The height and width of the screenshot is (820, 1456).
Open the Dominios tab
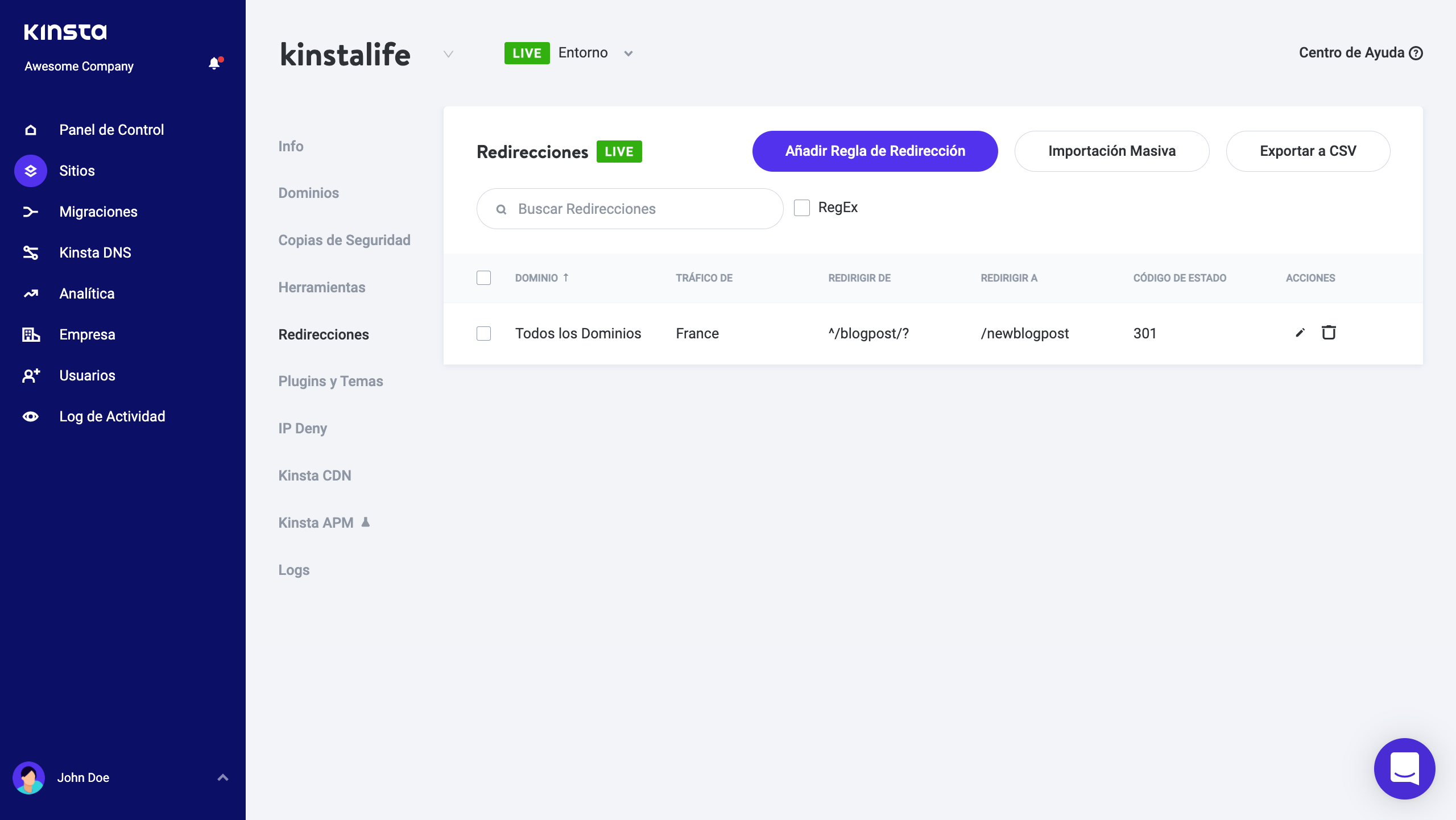pos(308,193)
